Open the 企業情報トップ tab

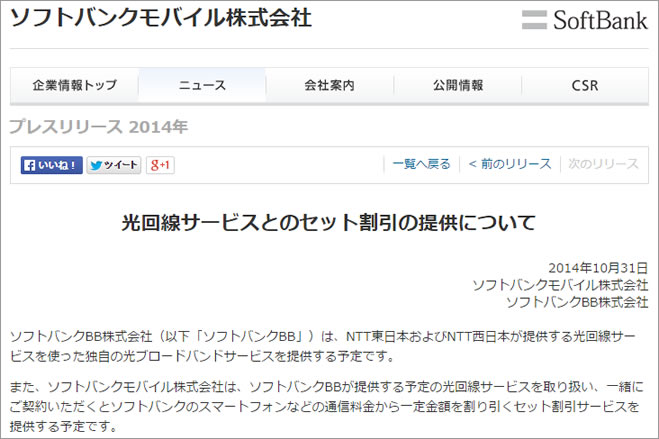[74, 85]
